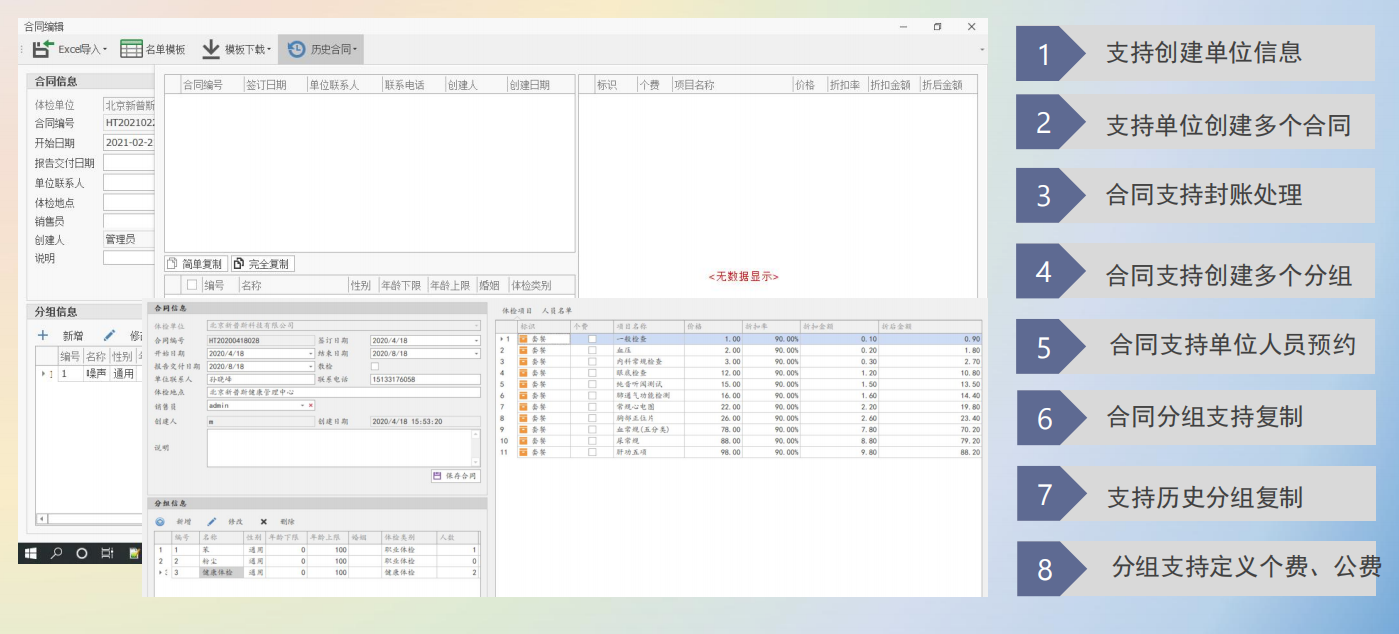Open the 报告交付日期 2020/8/18 dropdown
Image resolution: width=1399 pixels, height=634 pixels.
(311, 367)
